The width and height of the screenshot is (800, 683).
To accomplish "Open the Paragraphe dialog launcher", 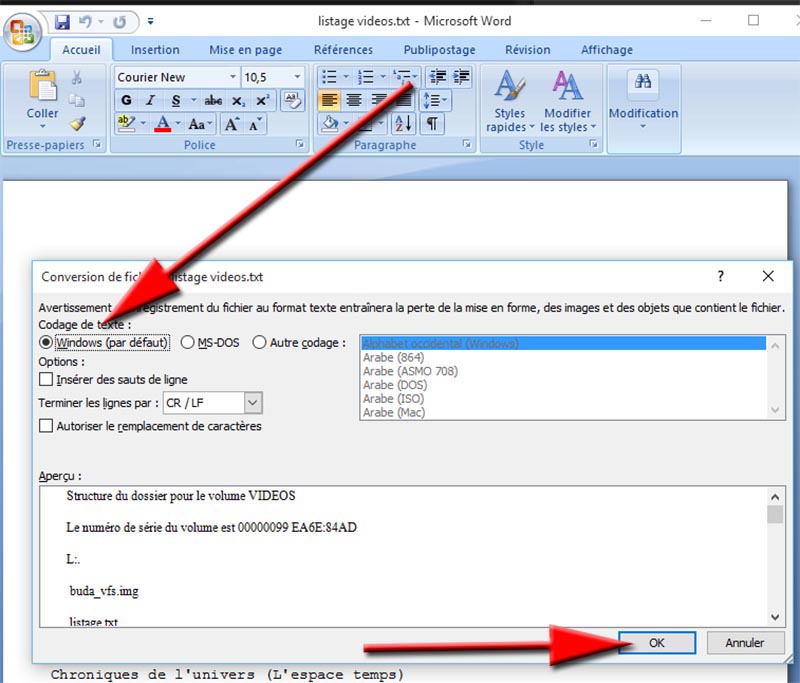I will pyautogui.click(x=467, y=144).
